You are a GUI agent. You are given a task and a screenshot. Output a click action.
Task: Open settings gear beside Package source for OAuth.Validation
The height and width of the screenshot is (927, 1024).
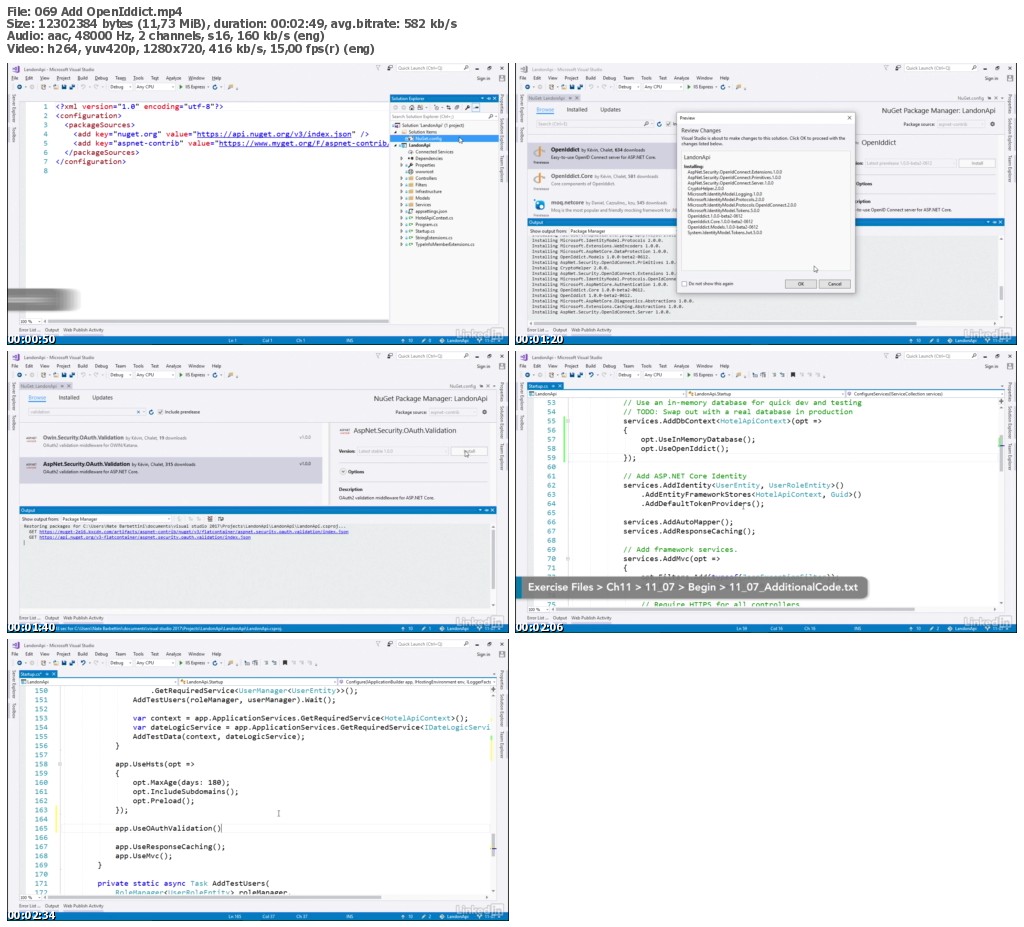pyautogui.click(x=485, y=412)
